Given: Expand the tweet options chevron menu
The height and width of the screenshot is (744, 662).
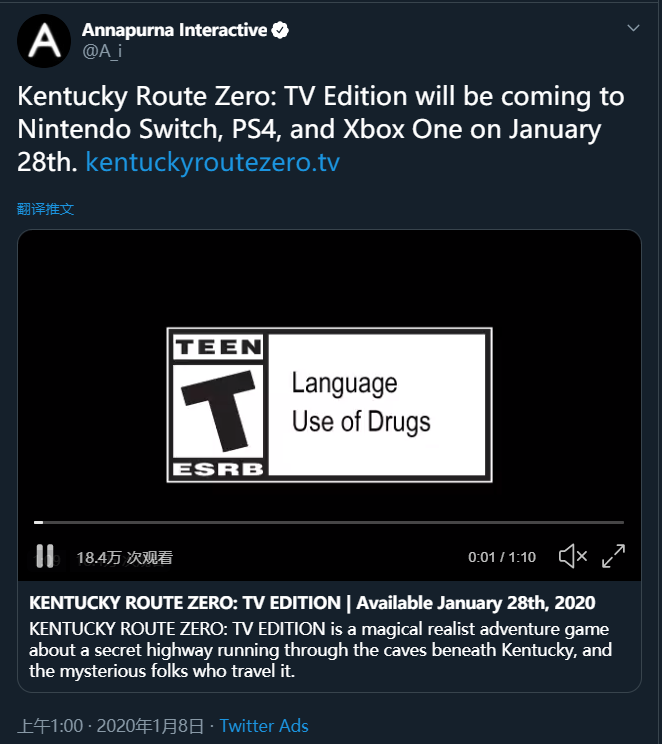Looking at the screenshot, I should pyautogui.click(x=633, y=28).
